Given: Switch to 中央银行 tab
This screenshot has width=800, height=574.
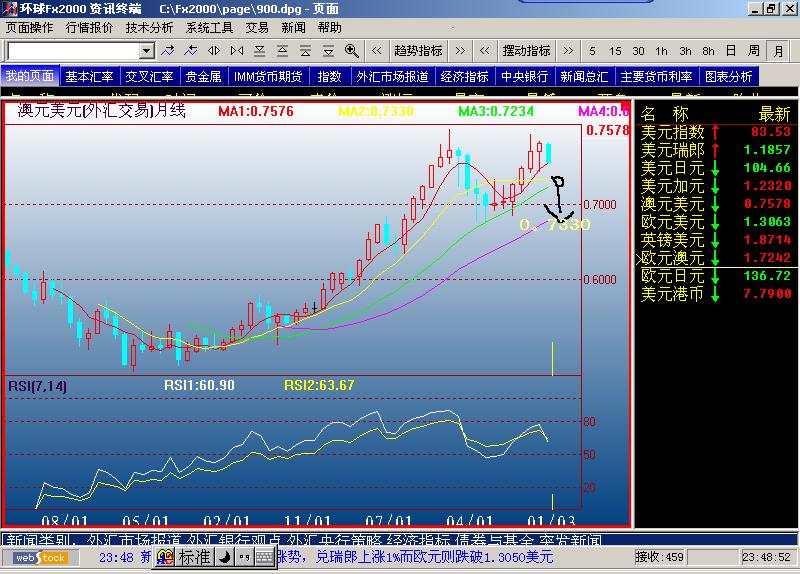Looking at the screenshot, I should click(524, 77).
